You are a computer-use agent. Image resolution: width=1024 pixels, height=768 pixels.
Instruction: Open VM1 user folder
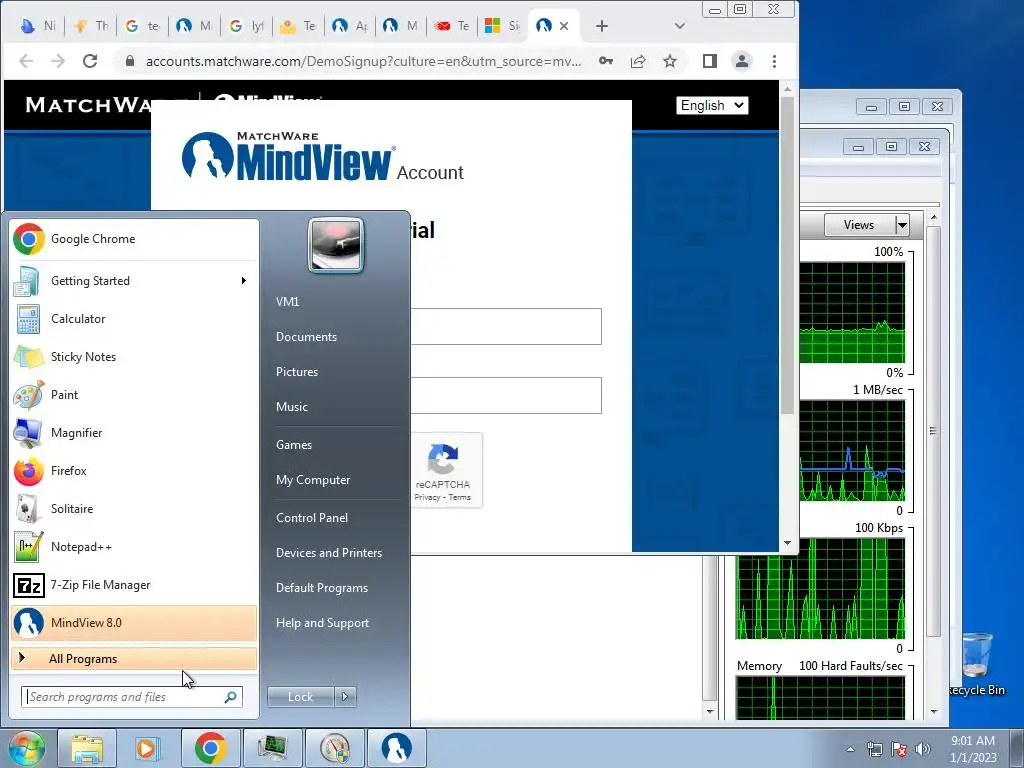(x=287, y=302)
